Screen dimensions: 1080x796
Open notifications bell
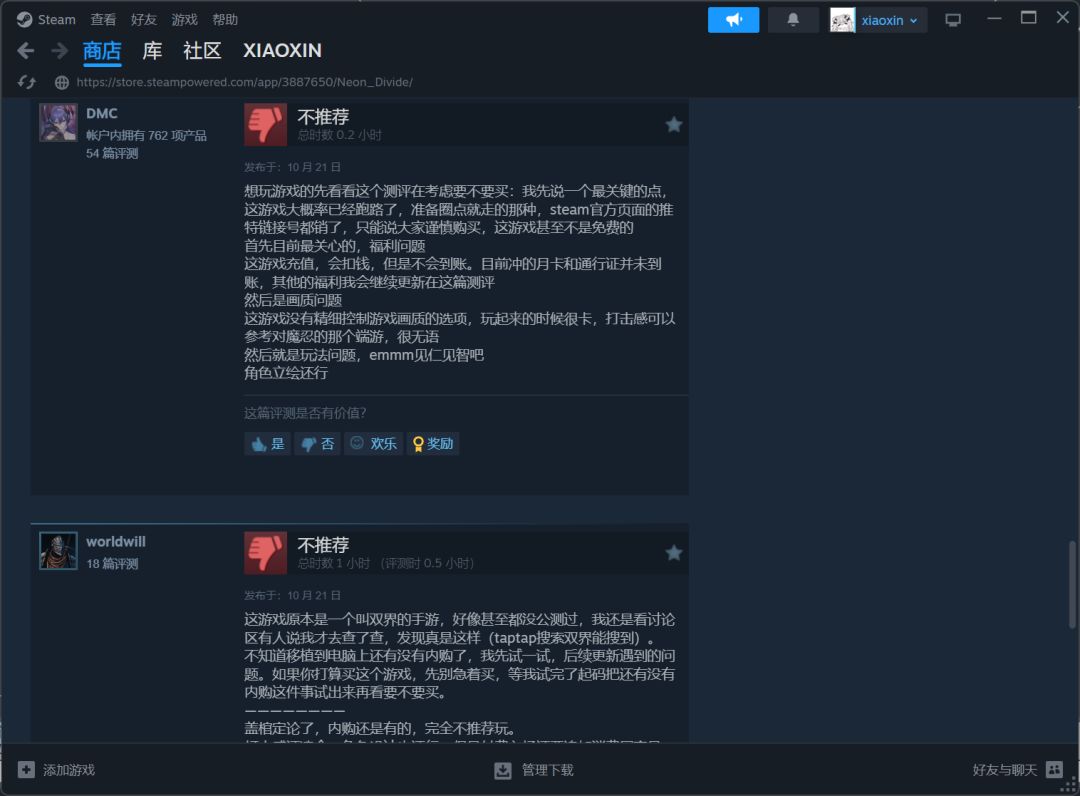pos(793,20)
